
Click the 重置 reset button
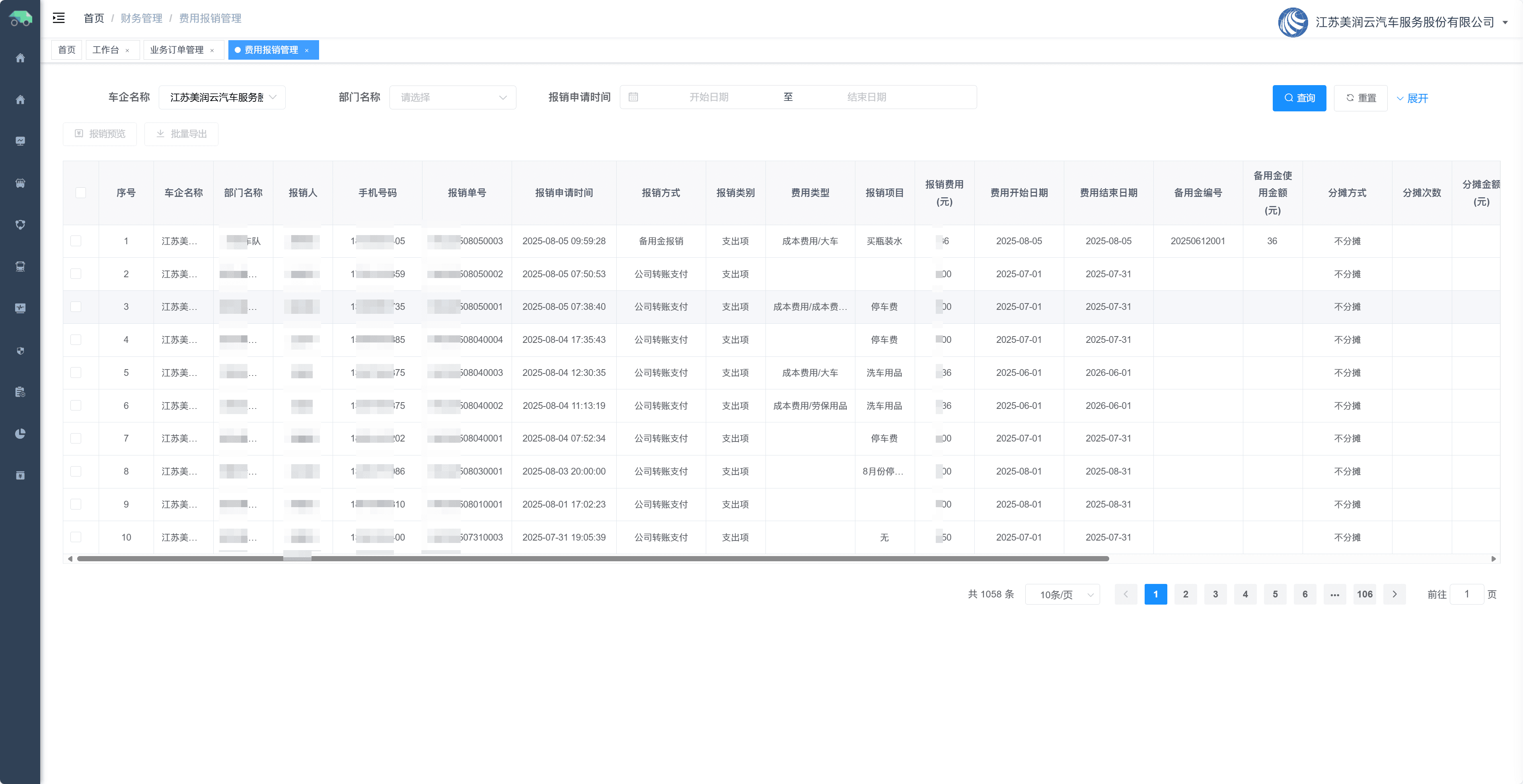1360,98
